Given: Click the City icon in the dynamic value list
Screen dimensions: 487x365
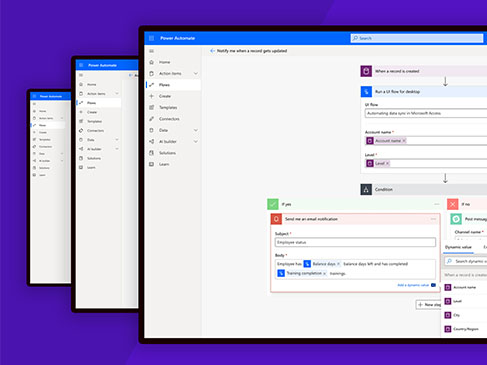Looking at the screenshot, I should [x=448, y=315].
